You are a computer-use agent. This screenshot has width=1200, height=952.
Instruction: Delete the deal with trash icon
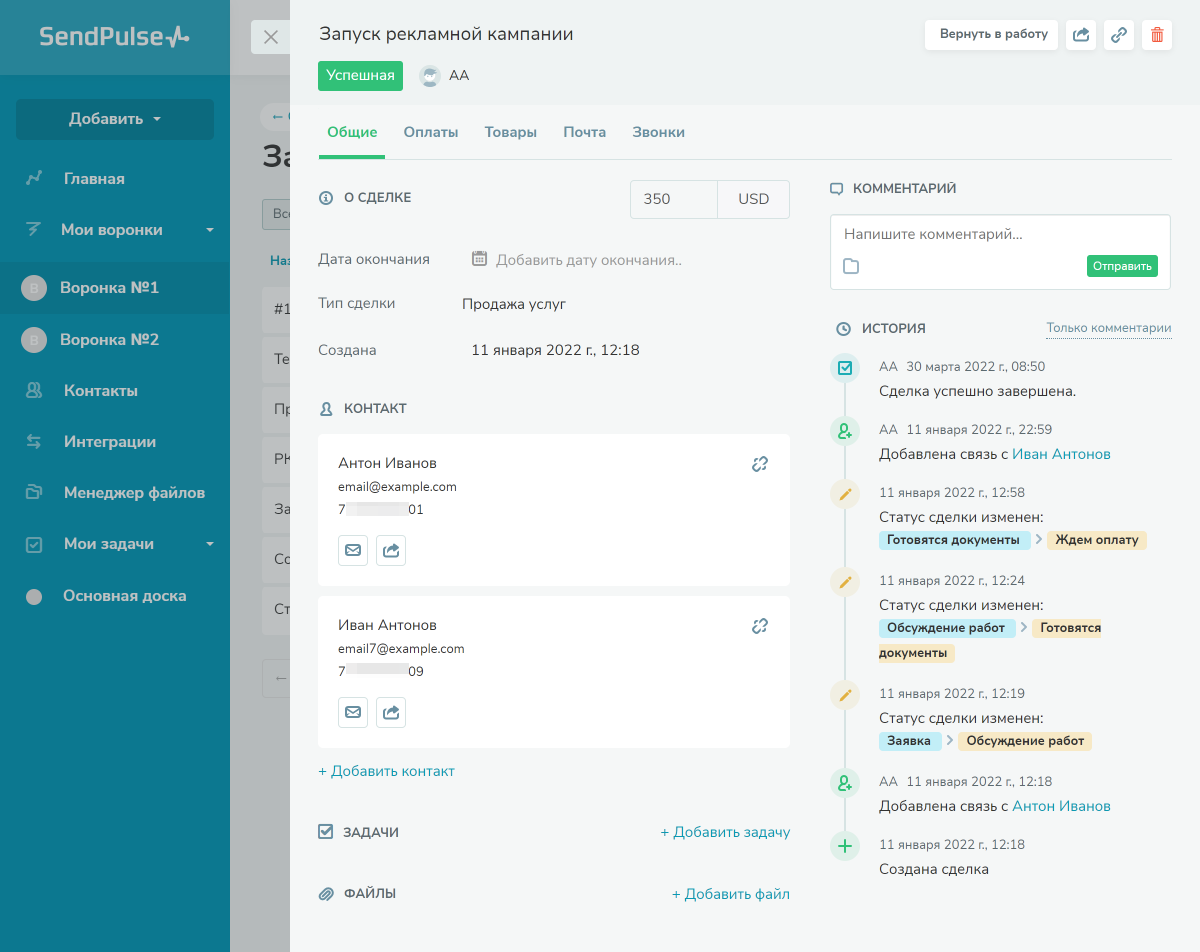(x=1157, y=35)
